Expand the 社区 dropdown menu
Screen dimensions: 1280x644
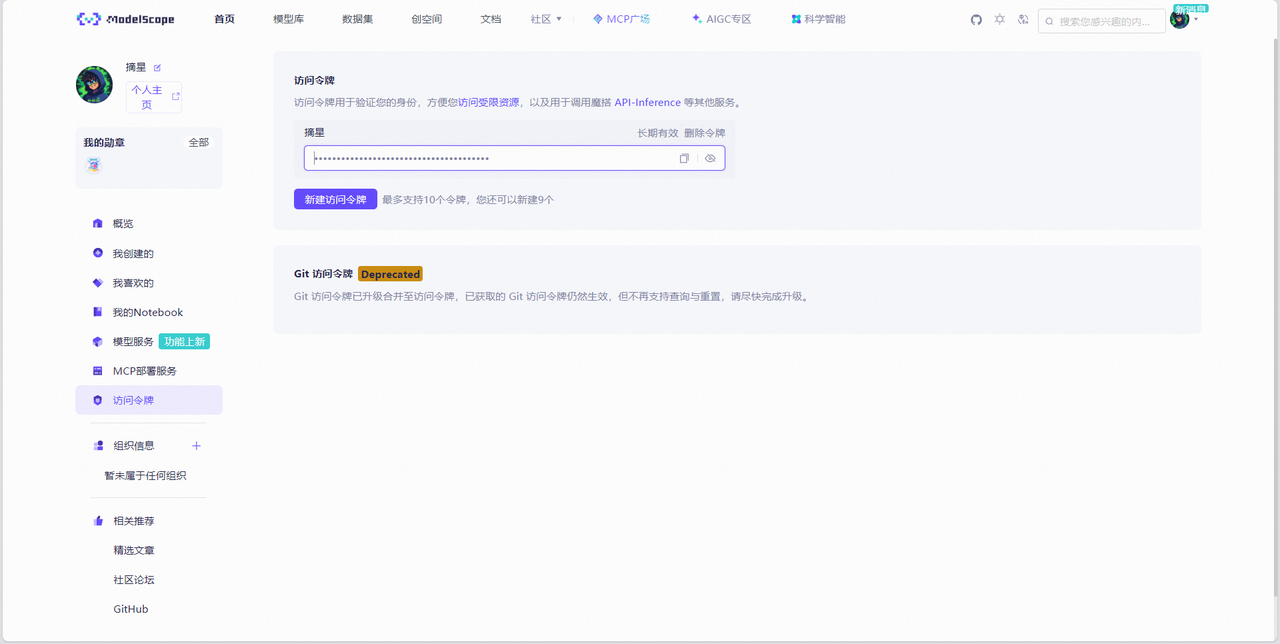[x=546, y=19]
